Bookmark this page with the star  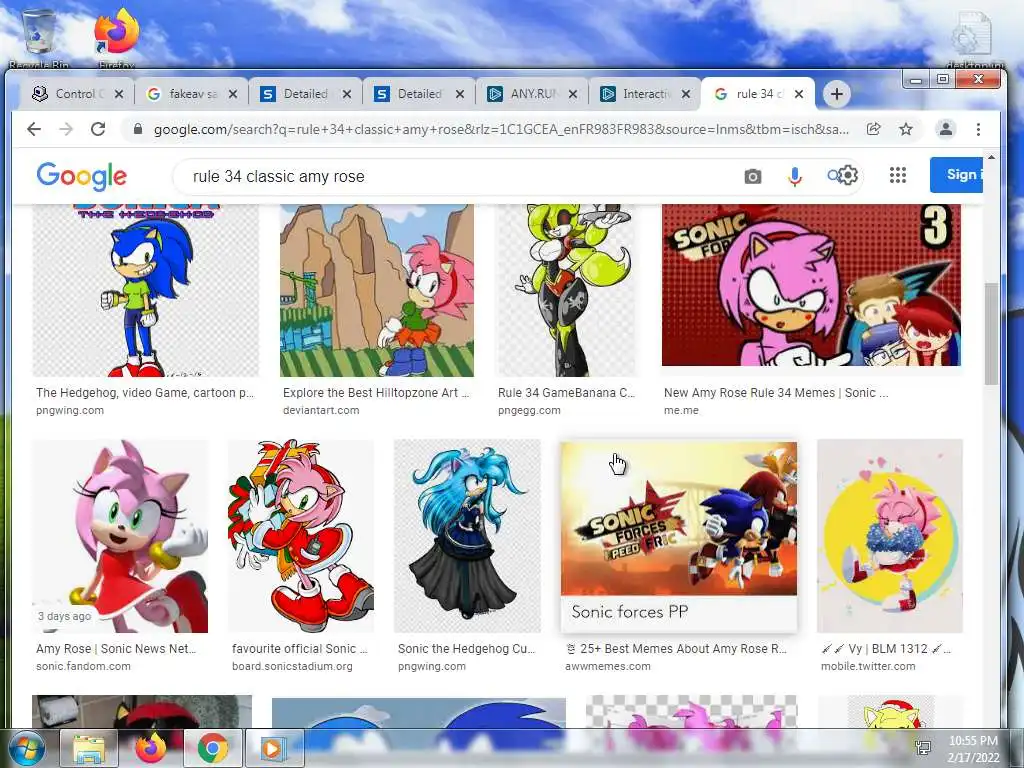(x=906, y=129)
